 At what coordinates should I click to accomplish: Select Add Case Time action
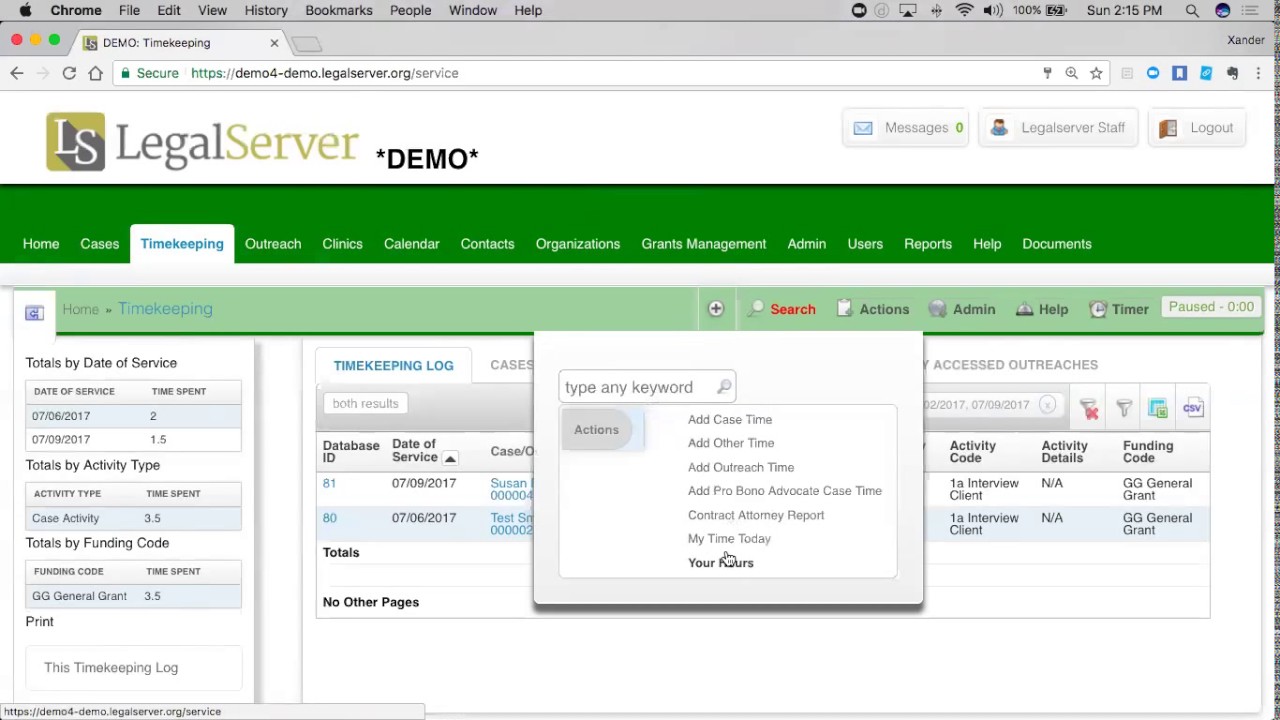pos(730,420)
